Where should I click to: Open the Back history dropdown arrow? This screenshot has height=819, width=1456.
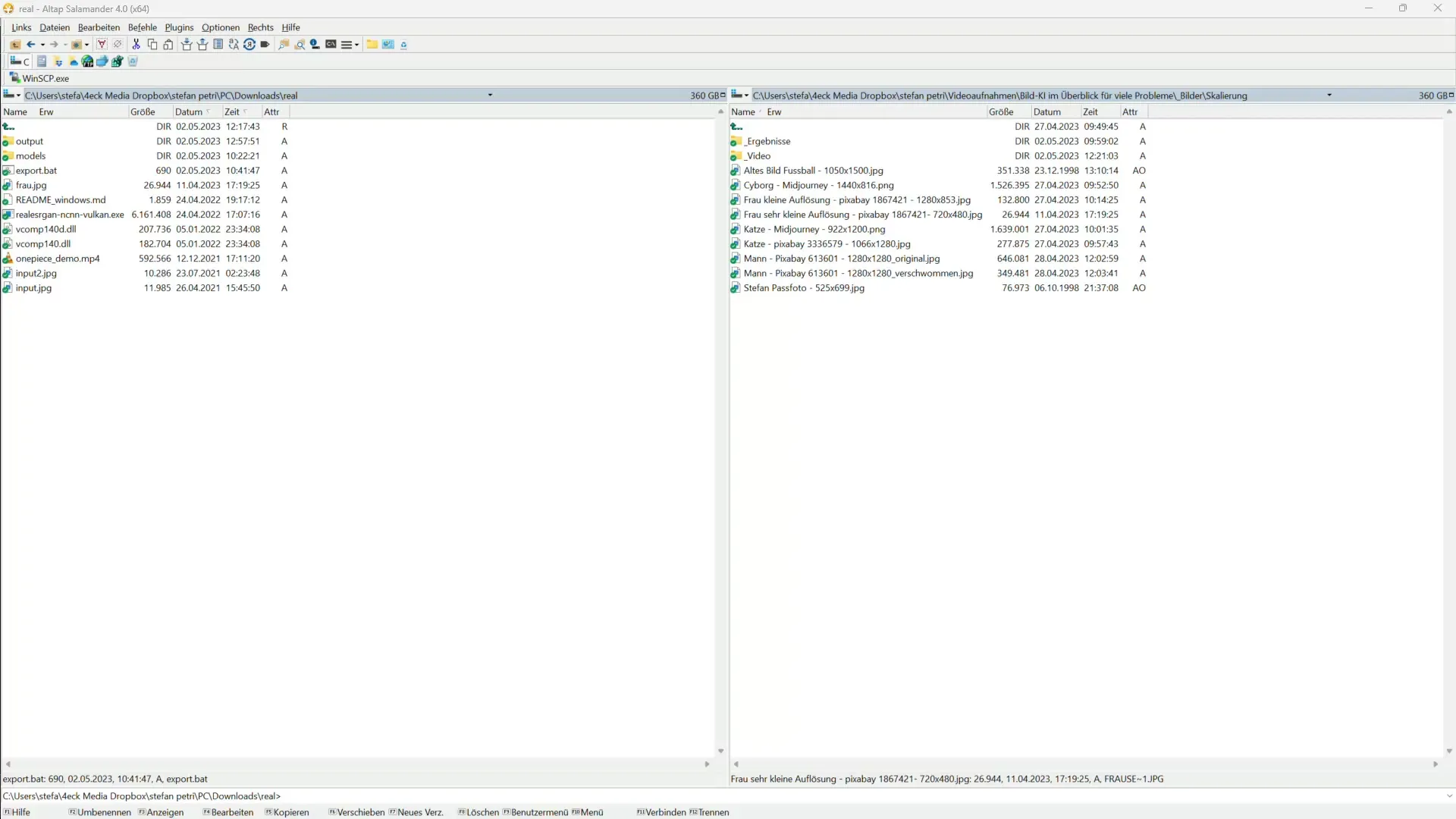(x=42, y=45)
